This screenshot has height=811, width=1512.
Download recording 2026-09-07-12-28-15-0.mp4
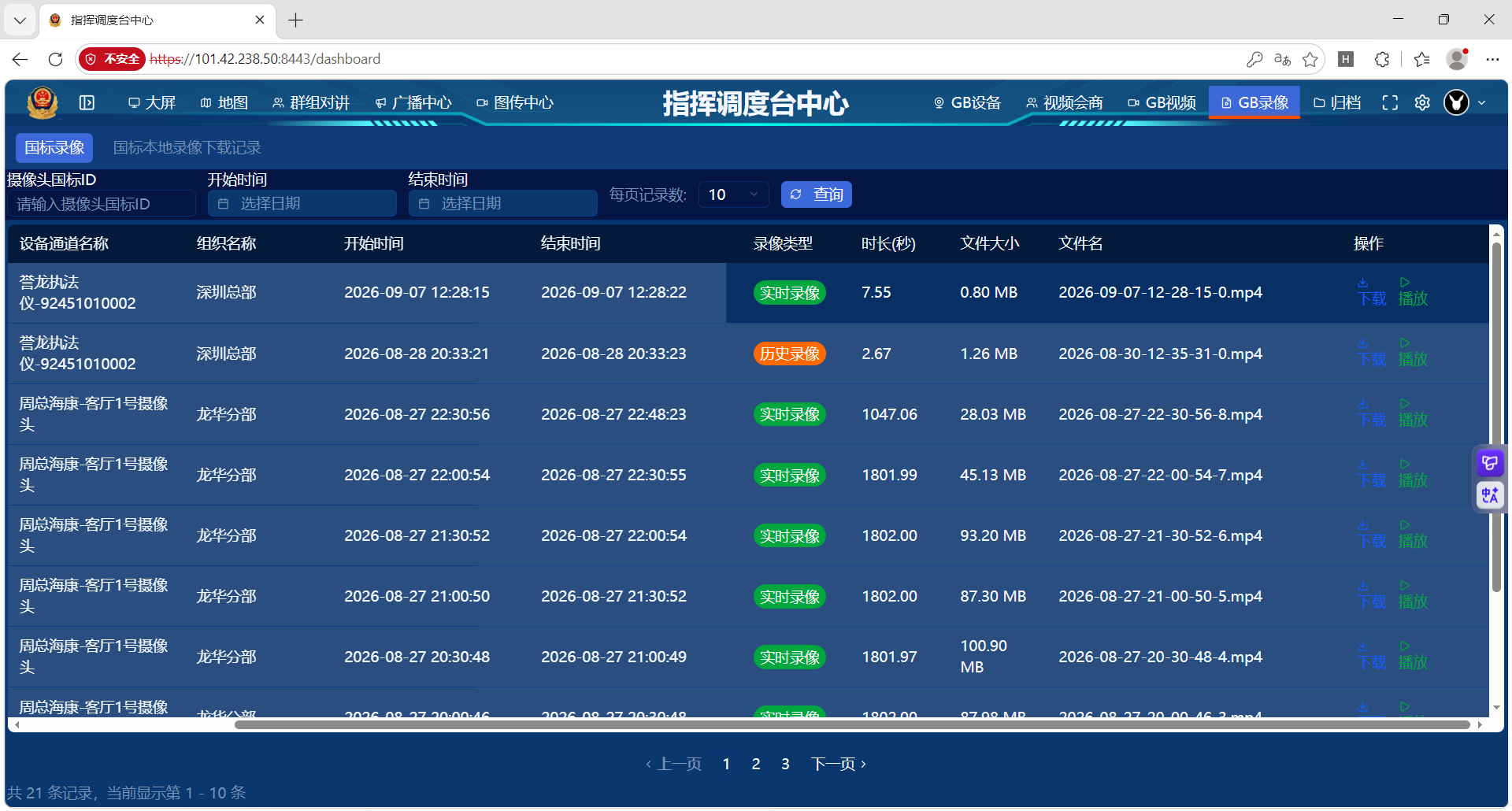coord(1372,292)
